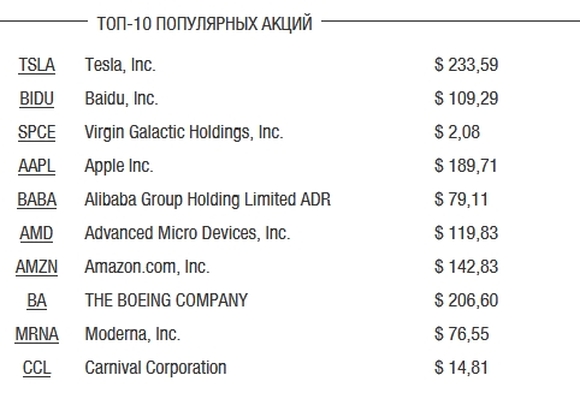The width and height of the screenshot is (580, 393).
Task: Open the BABA ticker link
Action: (37, 200)
